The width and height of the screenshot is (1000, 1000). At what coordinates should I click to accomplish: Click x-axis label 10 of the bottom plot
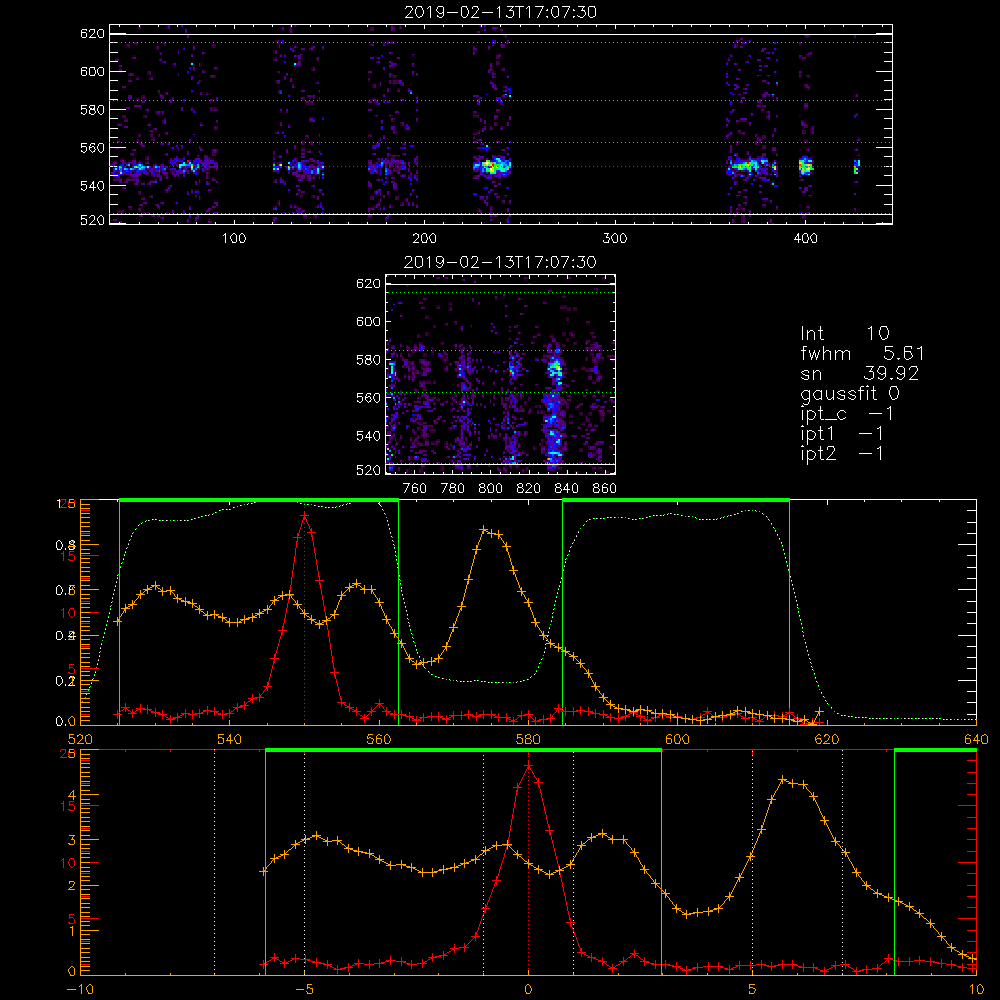976,989
